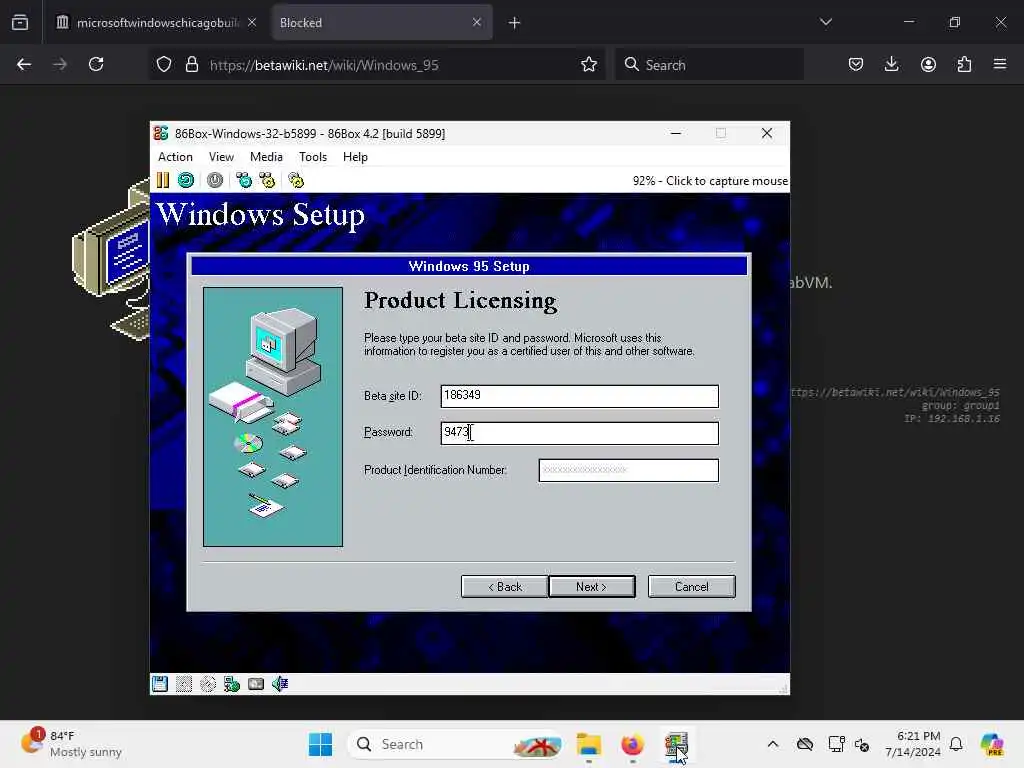Bookmark this page with the star
Image resolution: width=1024 pixels, height=768 pixels.
(588, 65)
